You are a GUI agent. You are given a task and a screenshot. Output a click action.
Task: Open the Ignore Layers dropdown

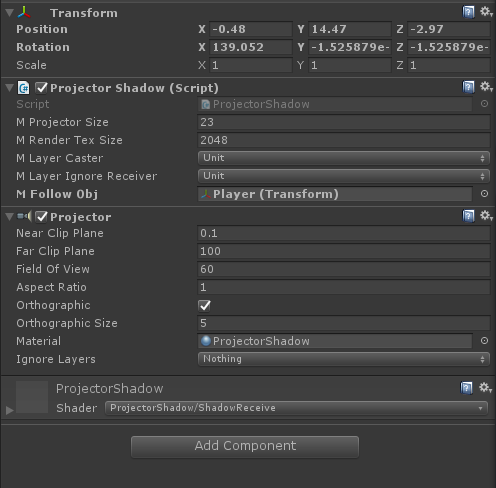(344, 359)
